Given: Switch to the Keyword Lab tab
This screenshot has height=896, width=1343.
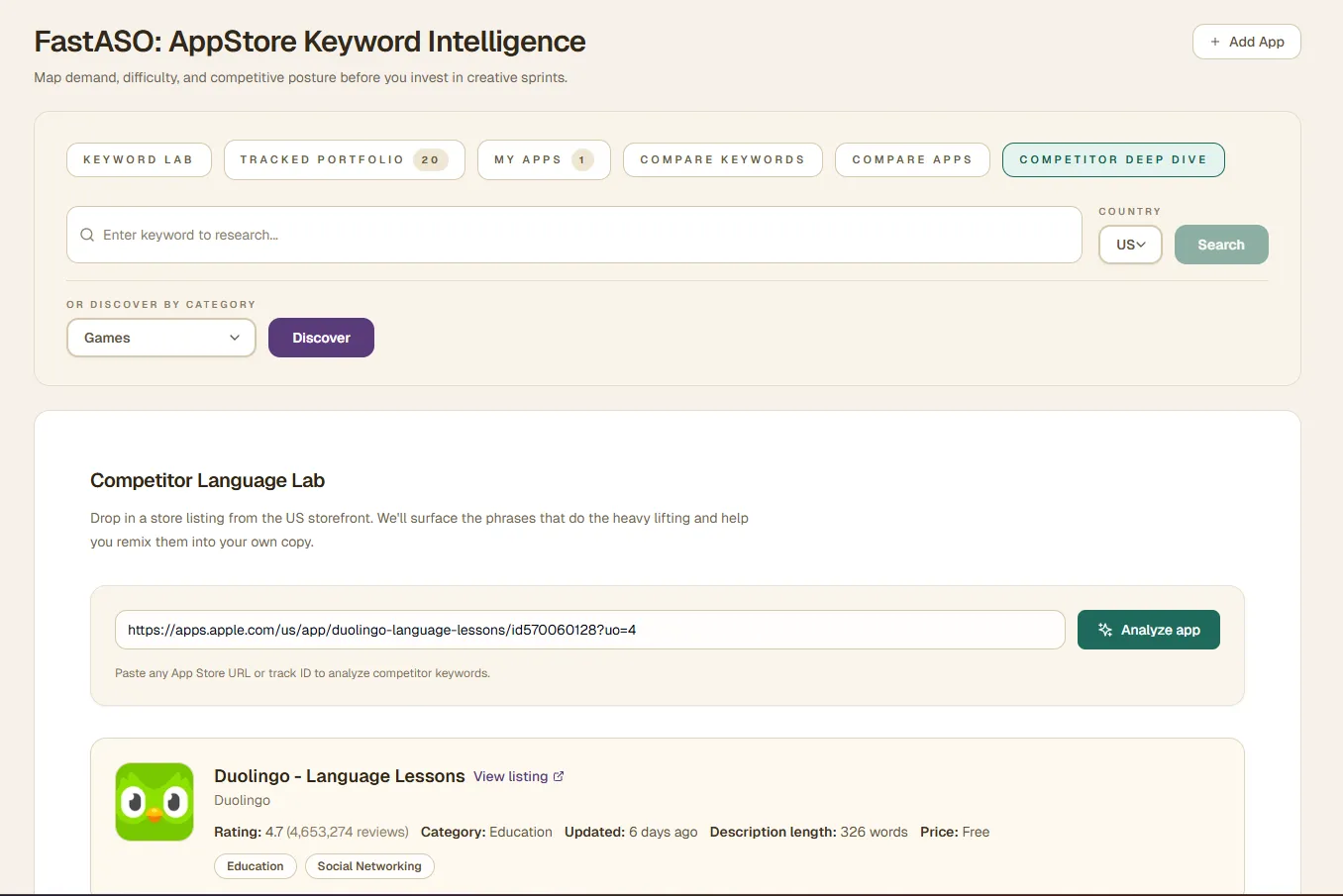Looking at the screenshot, I should coord(139,159).
